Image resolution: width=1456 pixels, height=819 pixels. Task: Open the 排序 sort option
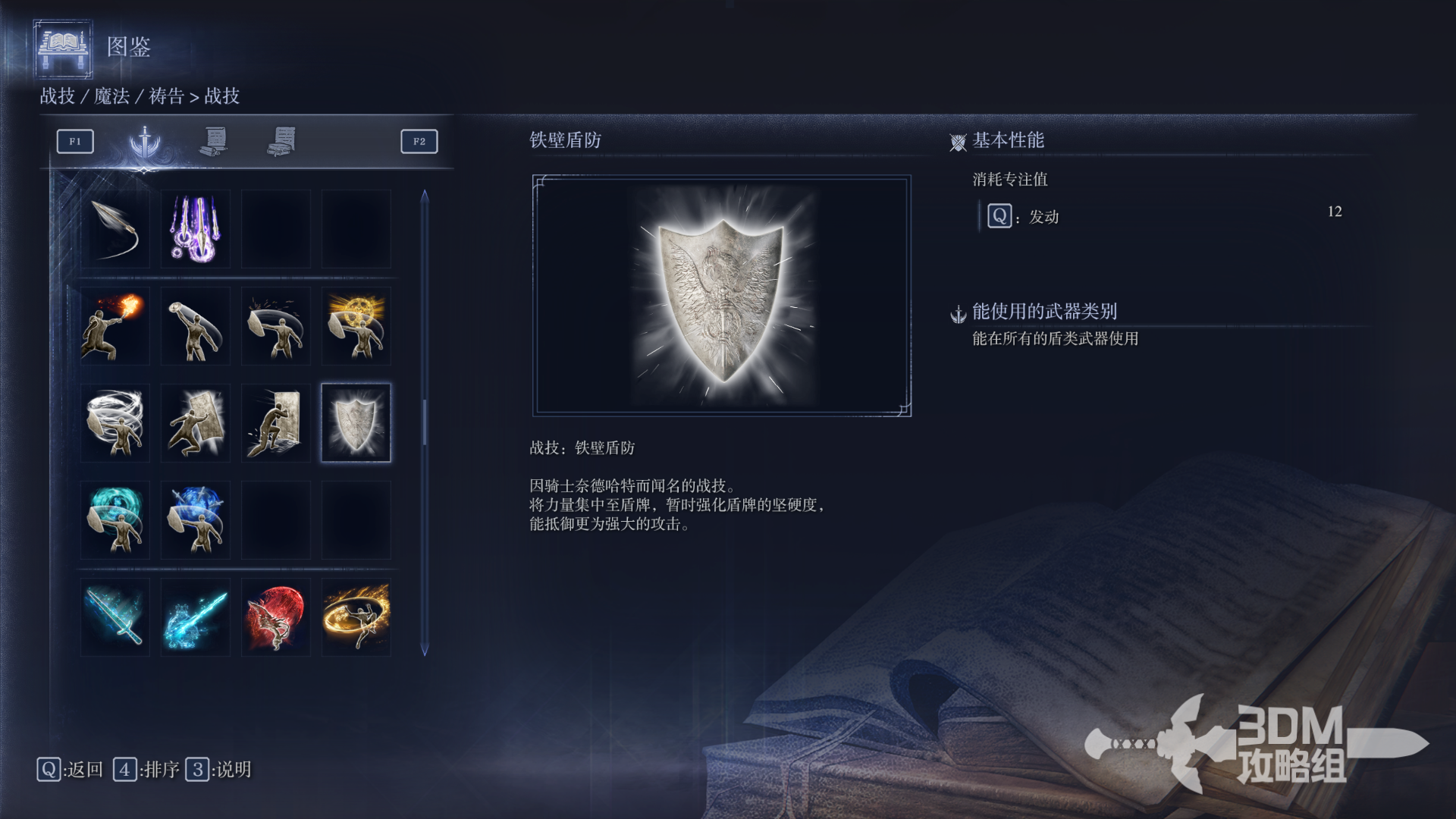pyautogui.click(x=146, y=770)
